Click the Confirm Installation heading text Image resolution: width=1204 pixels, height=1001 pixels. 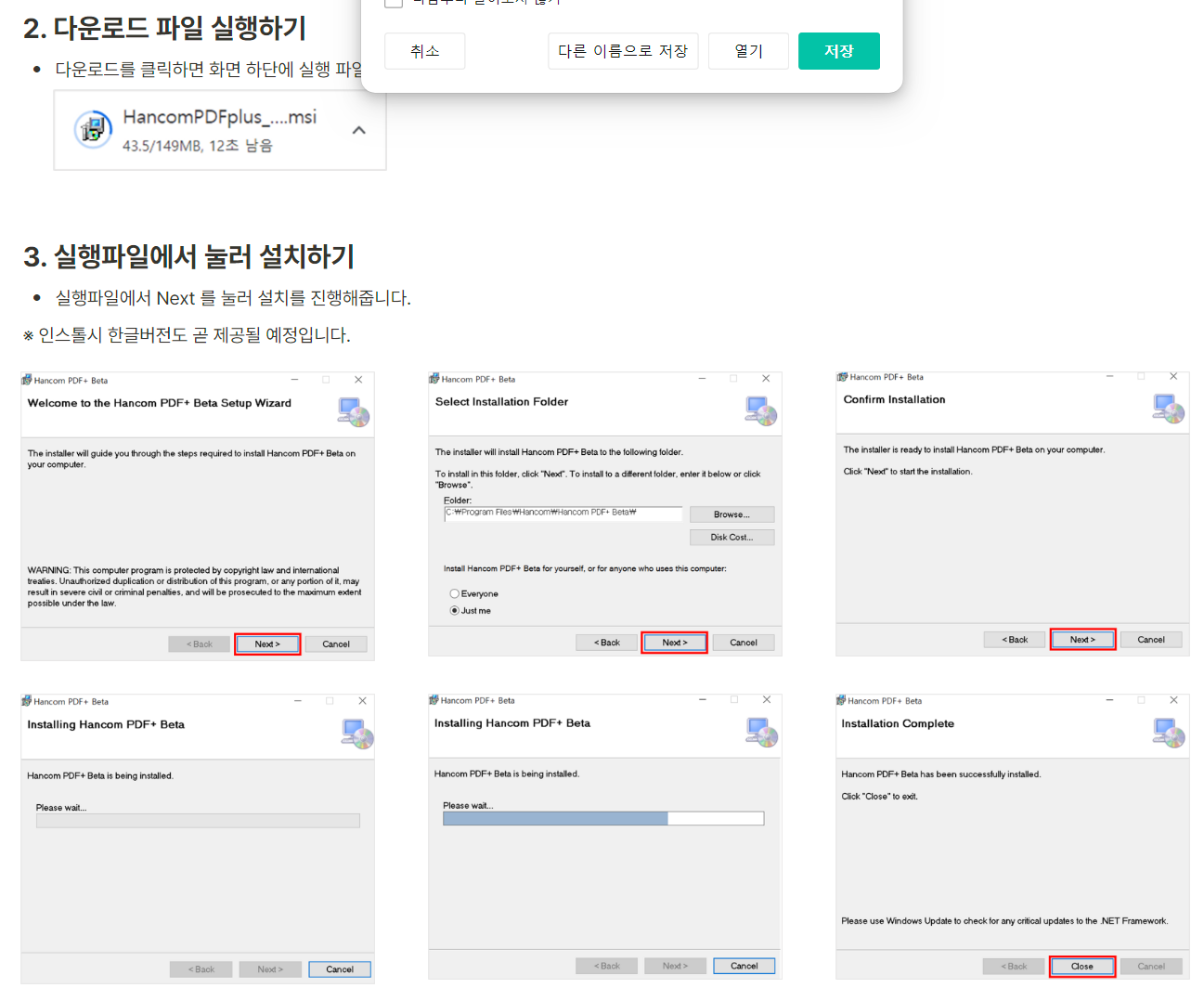894,399
